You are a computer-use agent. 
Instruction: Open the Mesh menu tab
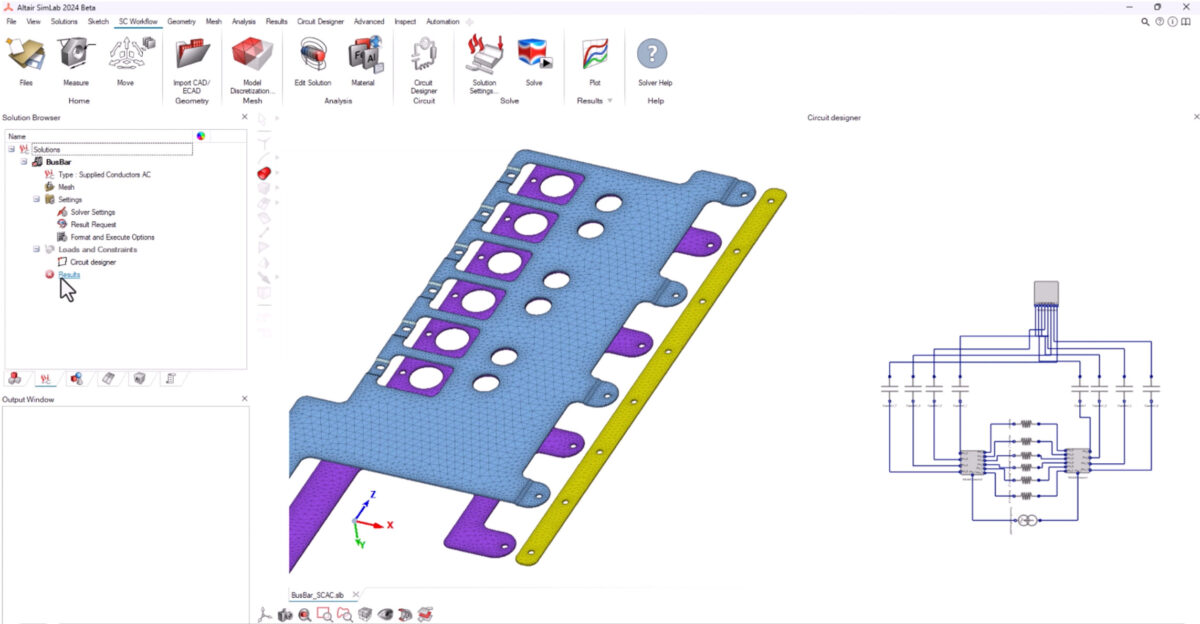pos(214,21)
